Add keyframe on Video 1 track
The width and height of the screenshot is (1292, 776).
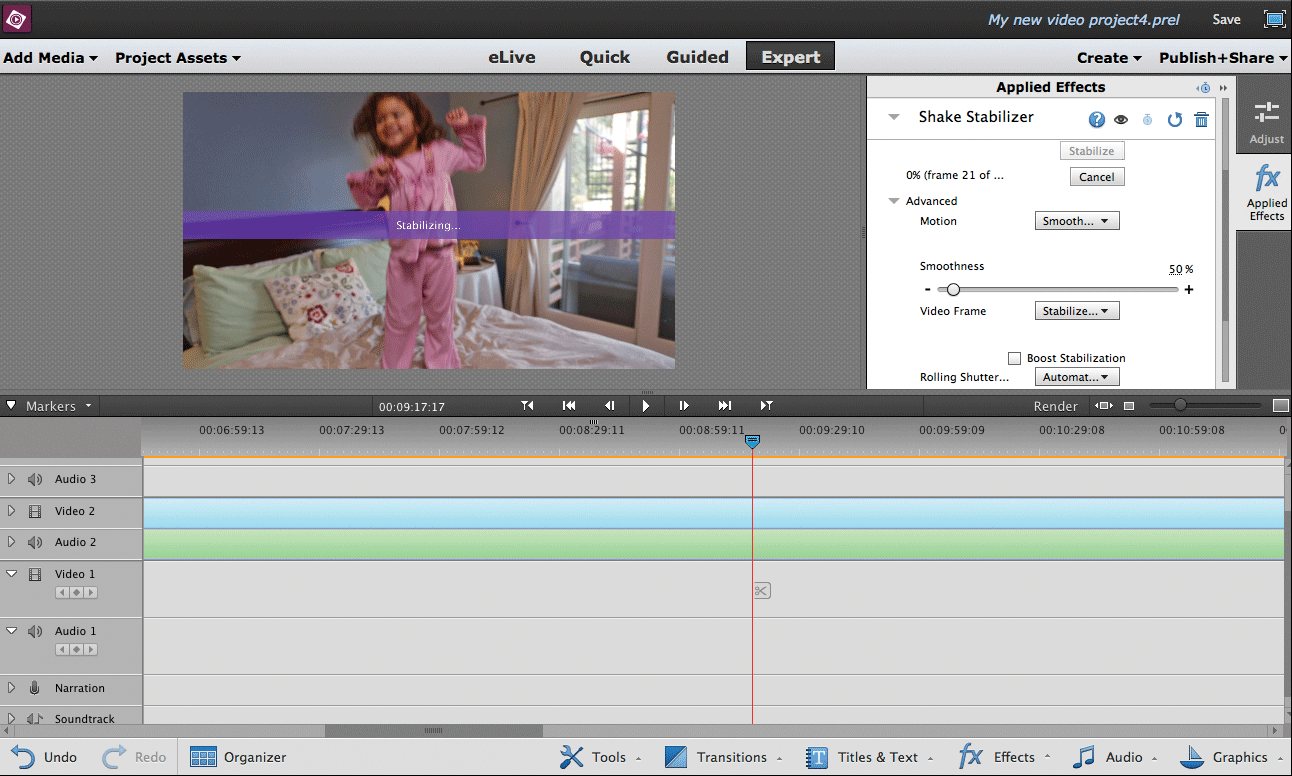click(x=76, y=593)
